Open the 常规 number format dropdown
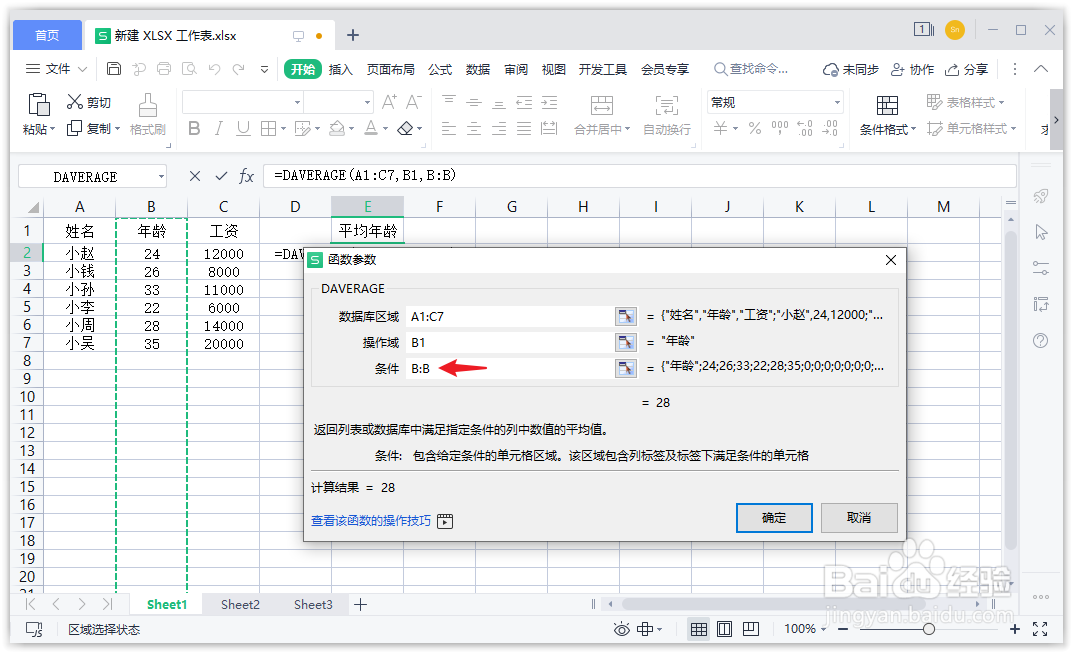Image resolution: width=1073 pixels, height=653 pixels. (775, 101)
